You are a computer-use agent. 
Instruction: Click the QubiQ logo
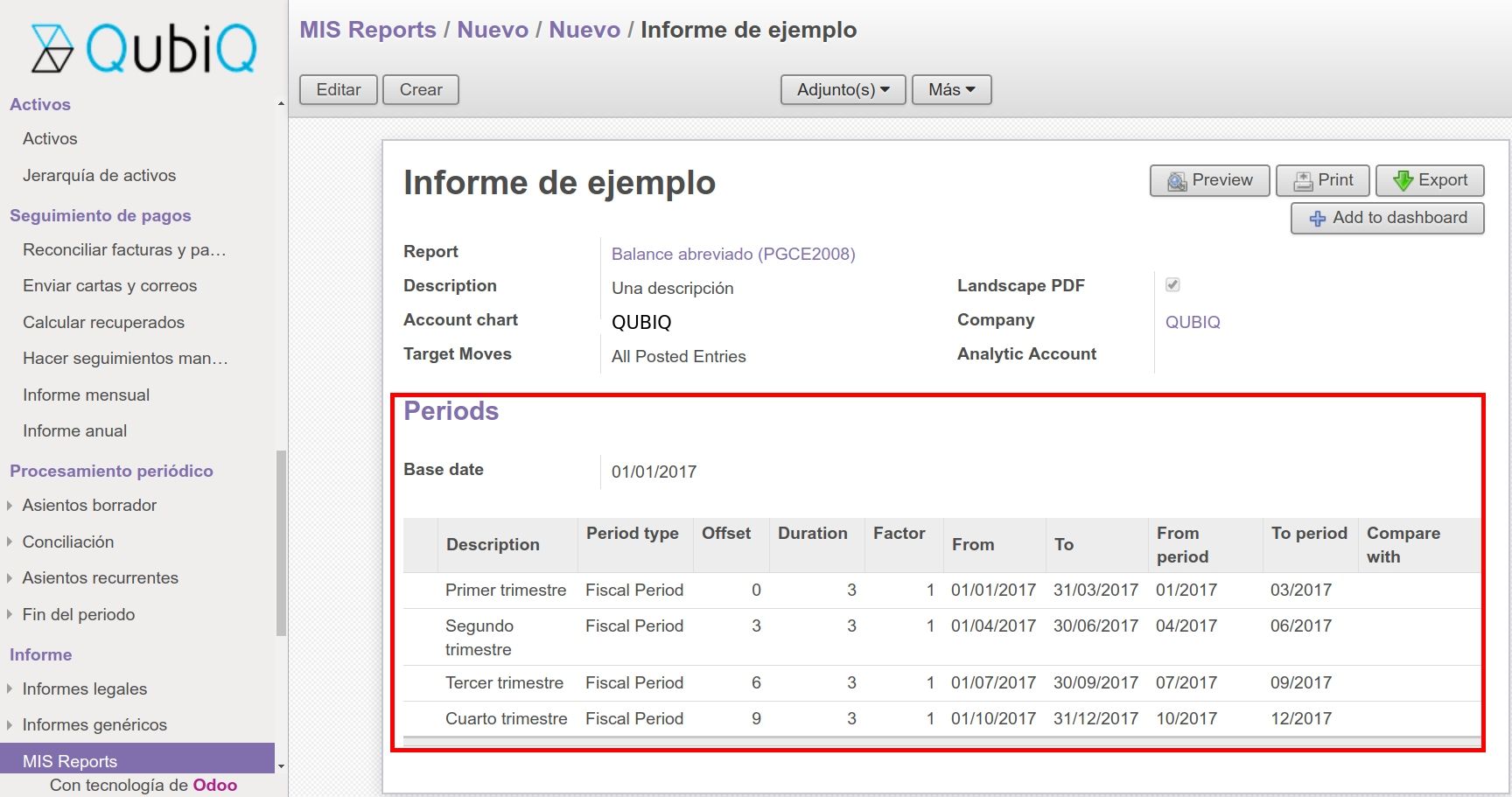(x=144, y=48)
